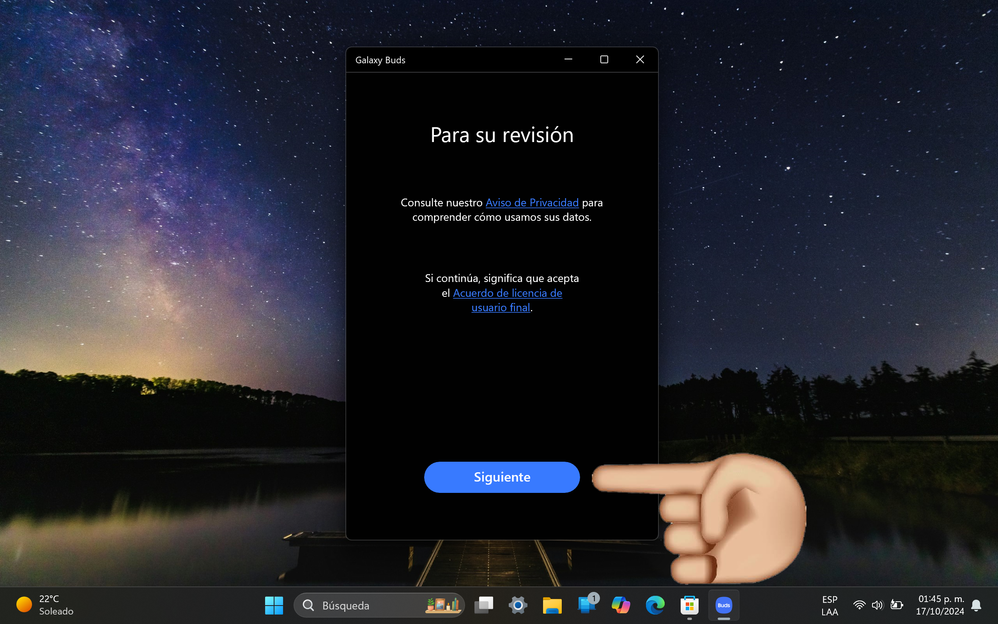Launch File Explorer from the taskbar
This screenshot has width=998, height=624.
[x=552, y=605]
